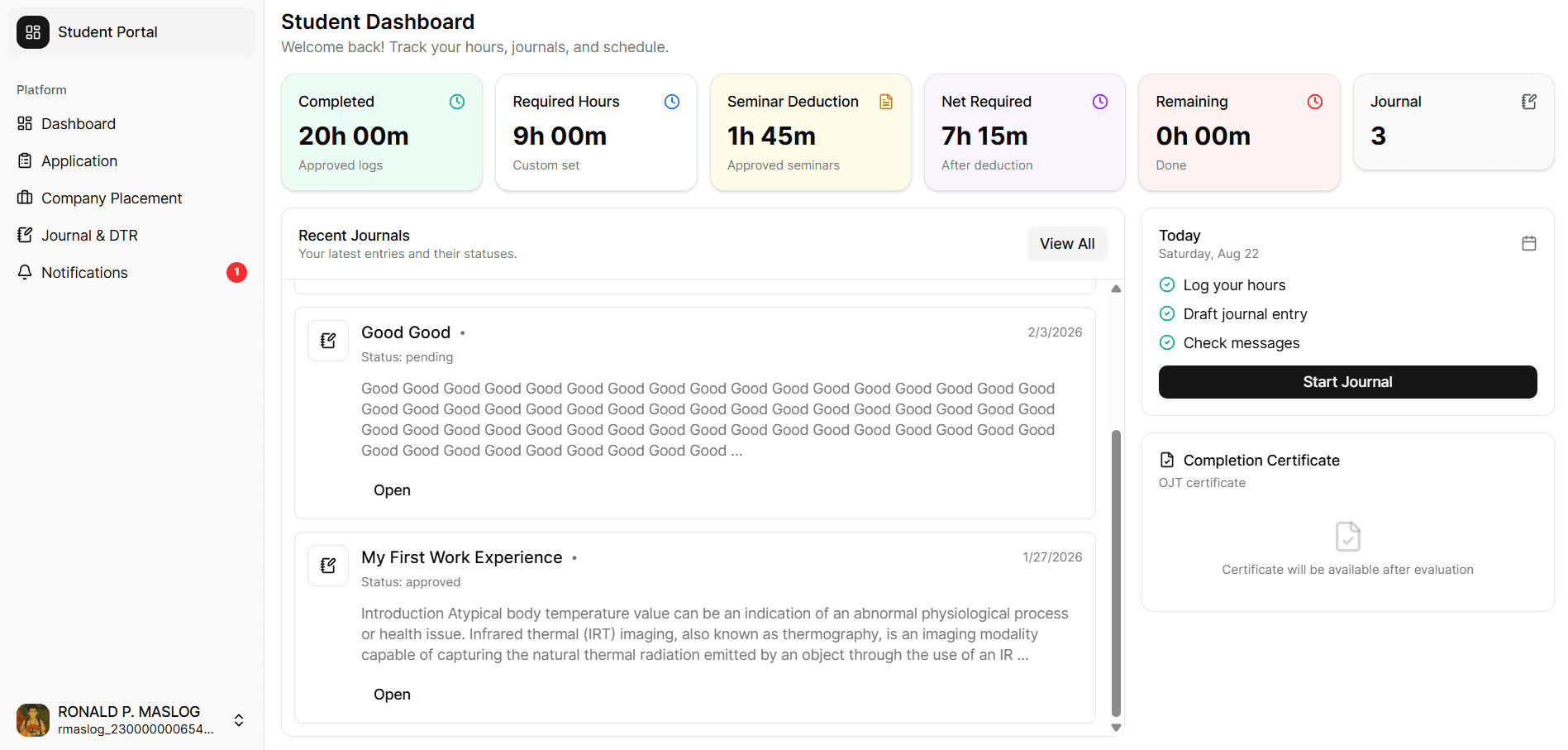Expand the user account menu chevron
The image size is (1568, 750).
(239, 720)
